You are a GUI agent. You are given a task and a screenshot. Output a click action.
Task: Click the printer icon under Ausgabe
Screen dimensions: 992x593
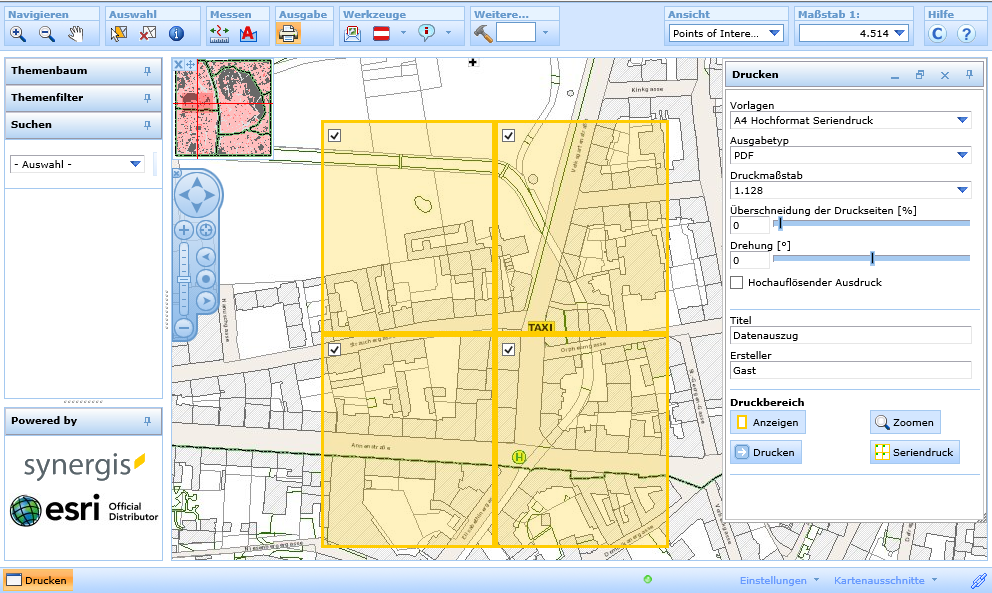point(288,33)
